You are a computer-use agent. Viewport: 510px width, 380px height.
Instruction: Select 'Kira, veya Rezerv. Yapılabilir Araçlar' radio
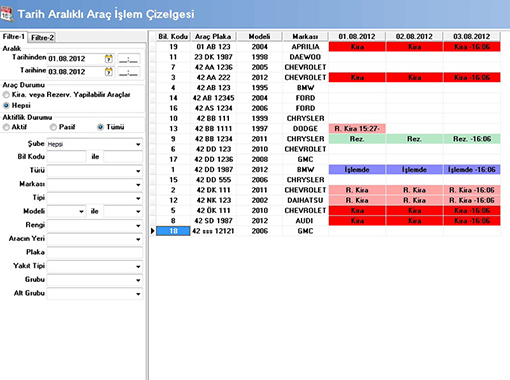6,95
